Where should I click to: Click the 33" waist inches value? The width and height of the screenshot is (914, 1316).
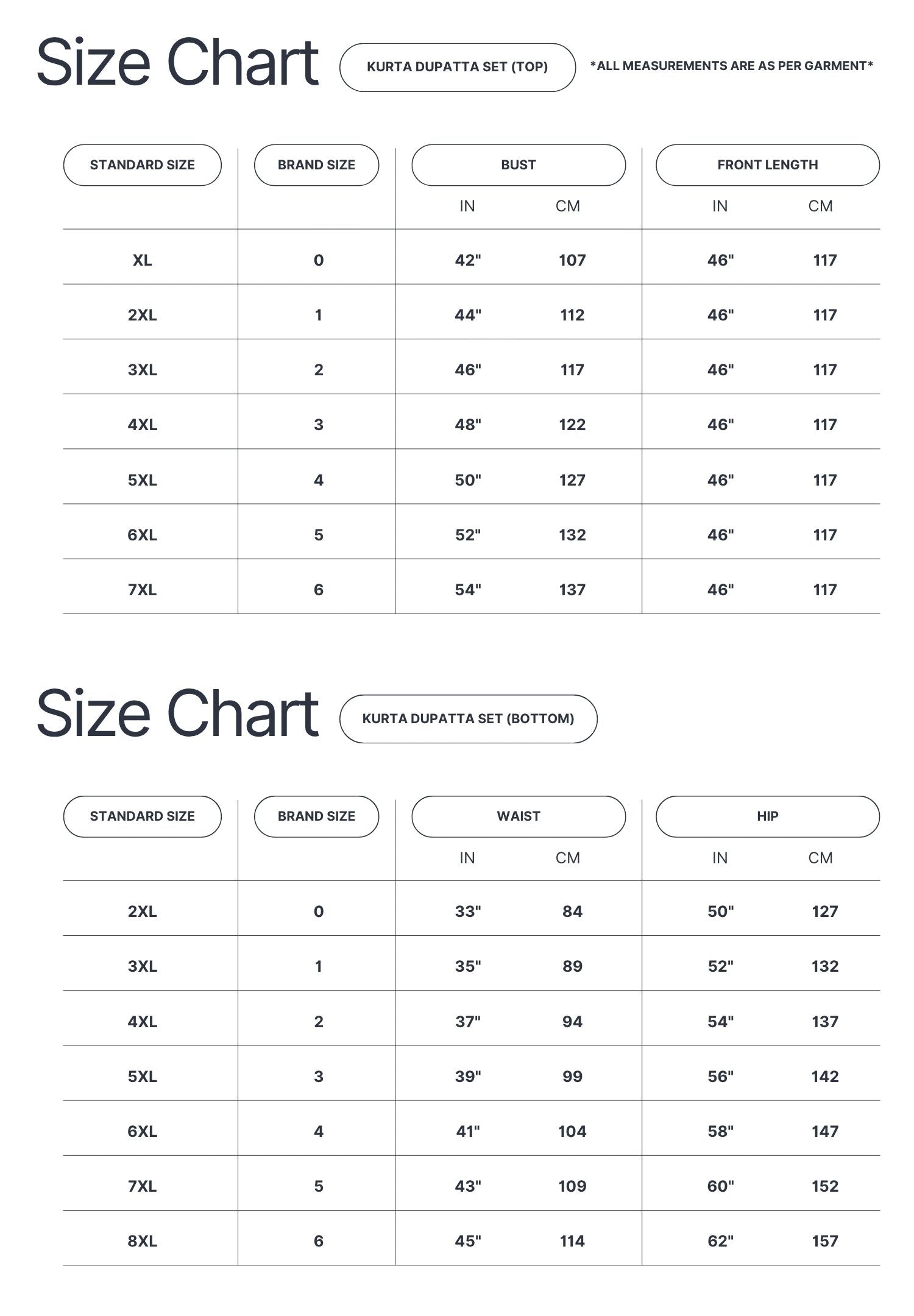pos(468,911)
